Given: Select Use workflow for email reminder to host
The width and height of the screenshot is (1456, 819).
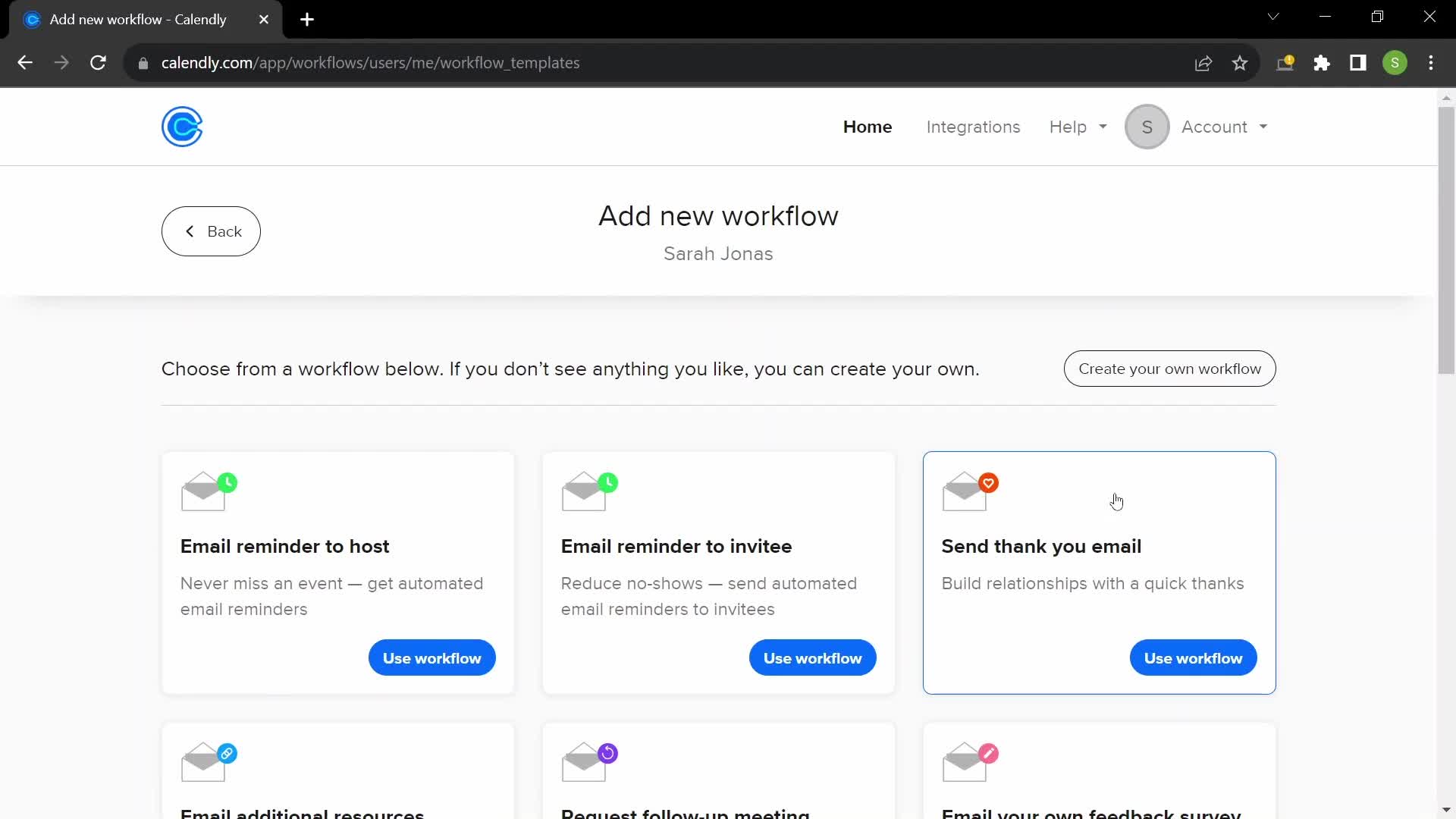Looking at the screenshot, I should click(432, 658).
